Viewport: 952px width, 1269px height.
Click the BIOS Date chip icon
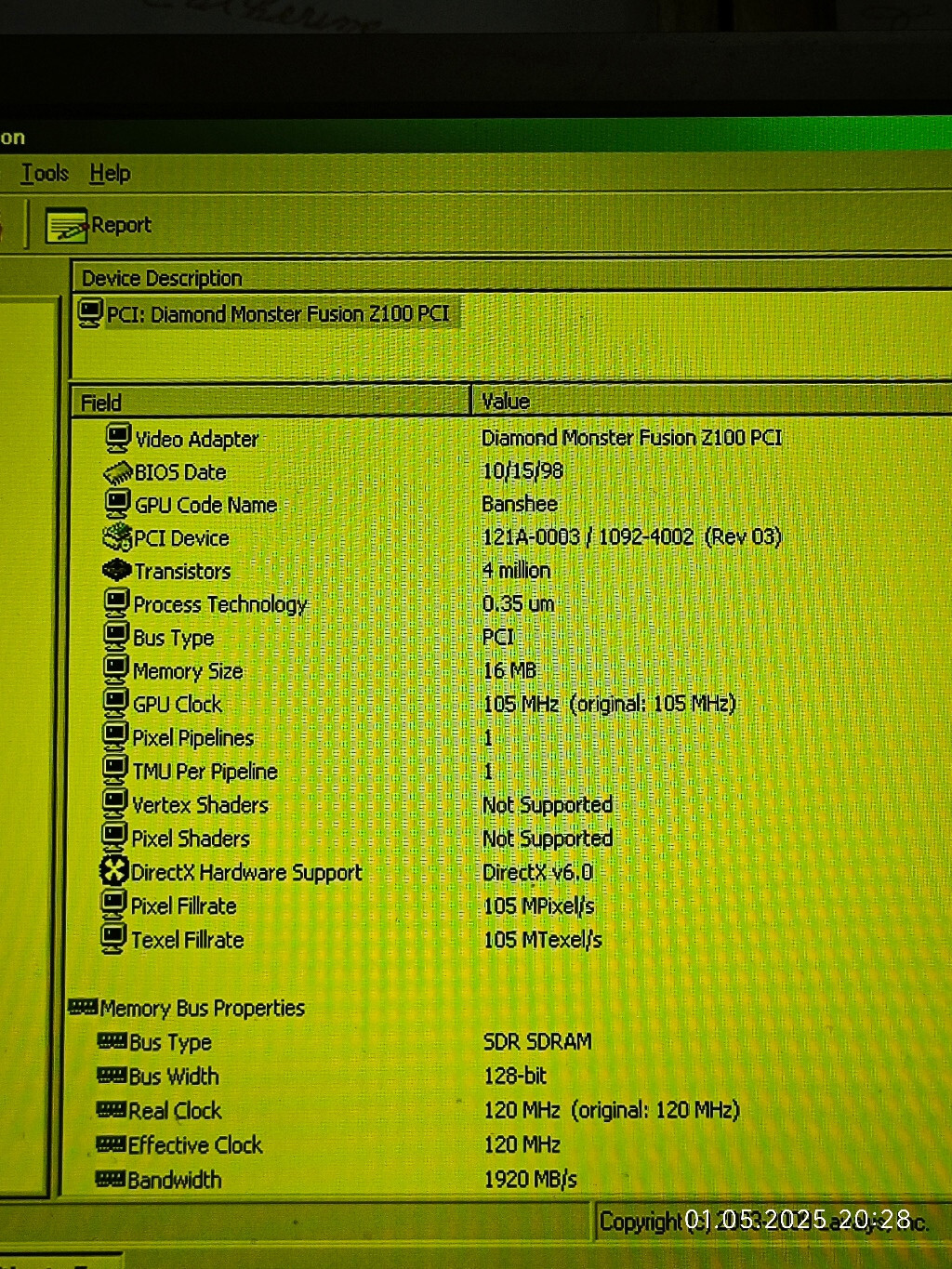[x=118, y=472]
